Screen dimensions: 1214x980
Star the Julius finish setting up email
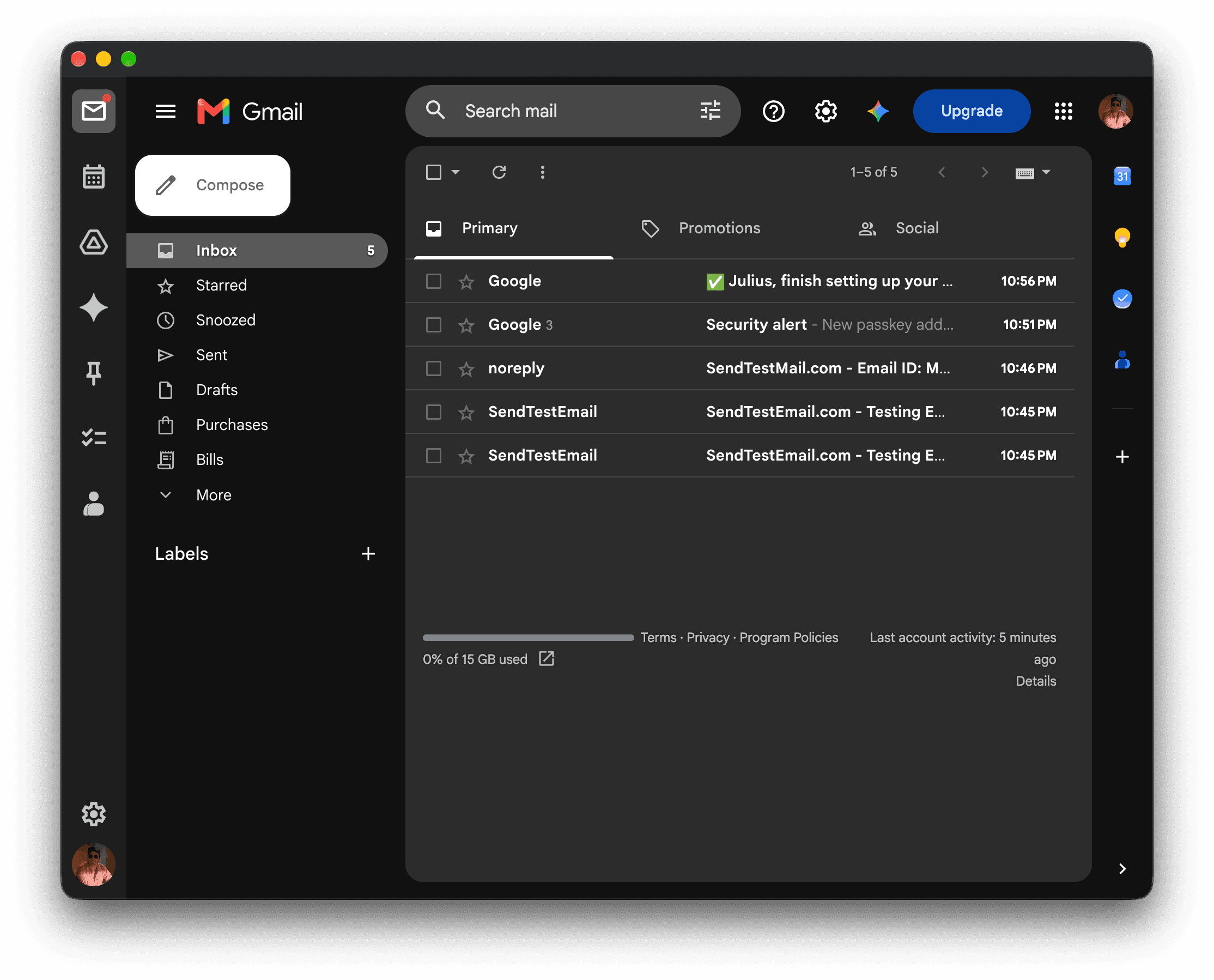(466, 282)
